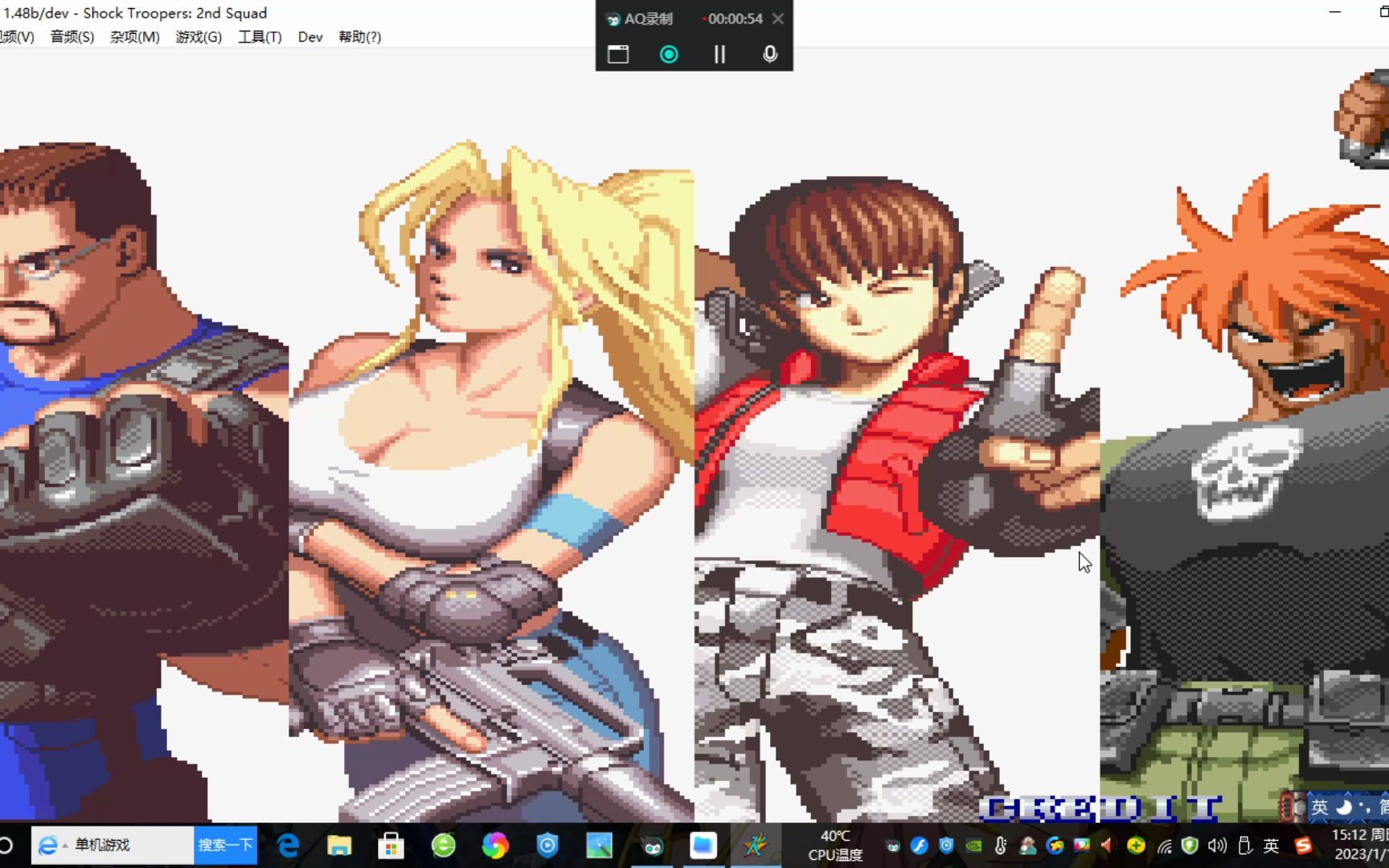Screen dimensions: 1389x868
Task: Select the bearded man with glasses character
Action: coord(144,482)
